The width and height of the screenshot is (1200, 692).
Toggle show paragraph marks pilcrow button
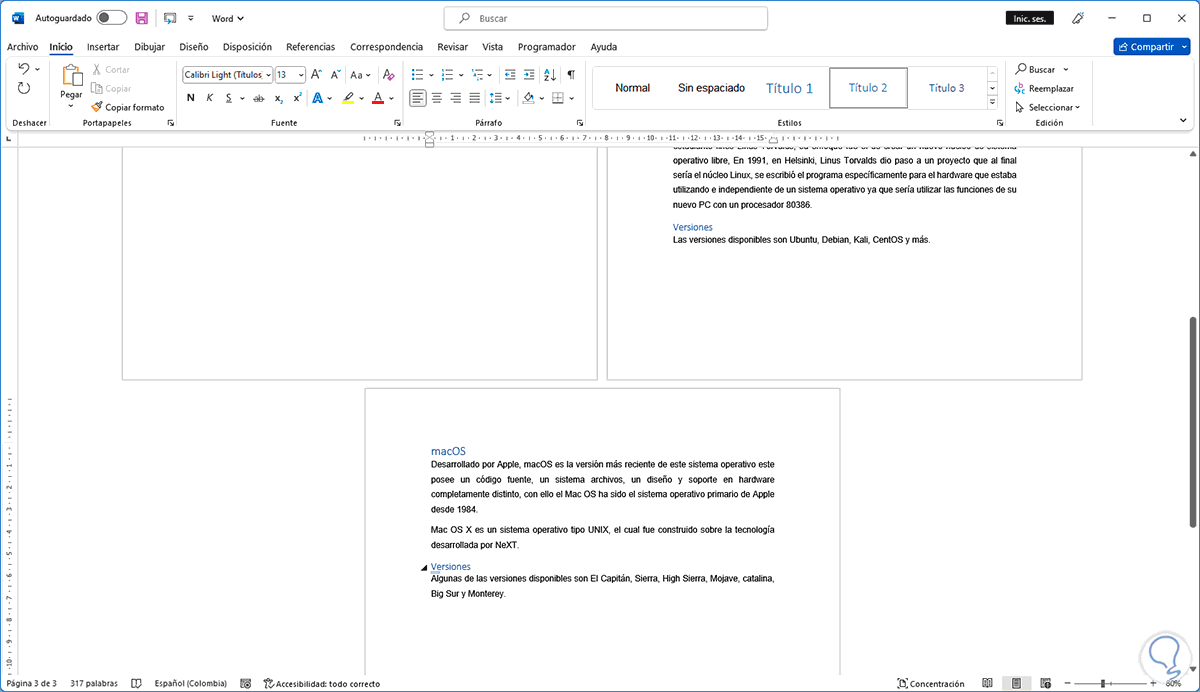[x=571, y=75]
